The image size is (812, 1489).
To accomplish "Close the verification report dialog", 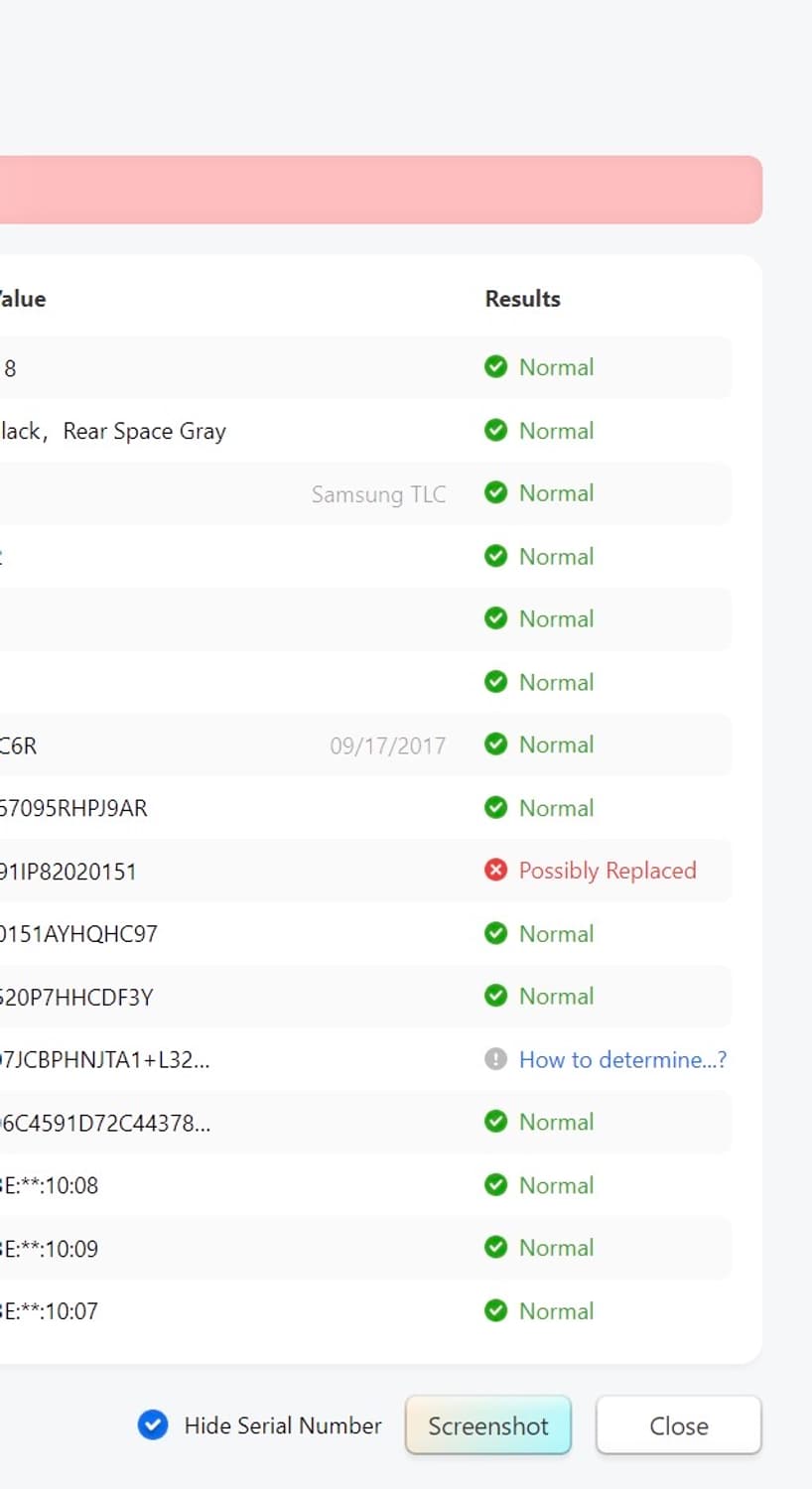I will (x=678, y=1425).
